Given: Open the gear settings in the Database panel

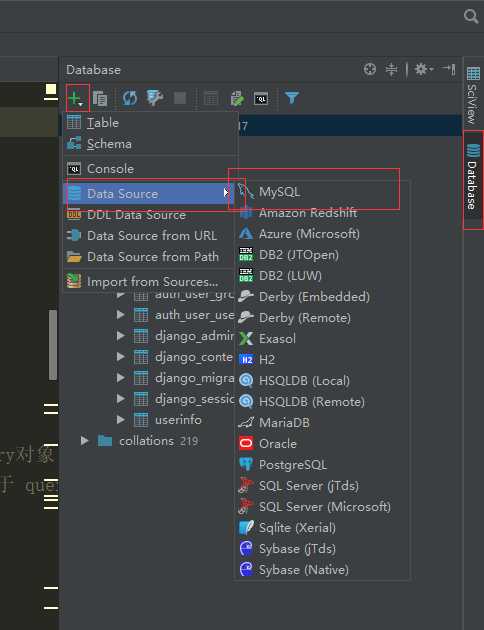Looking at the screenshot, I should (424, 70).
